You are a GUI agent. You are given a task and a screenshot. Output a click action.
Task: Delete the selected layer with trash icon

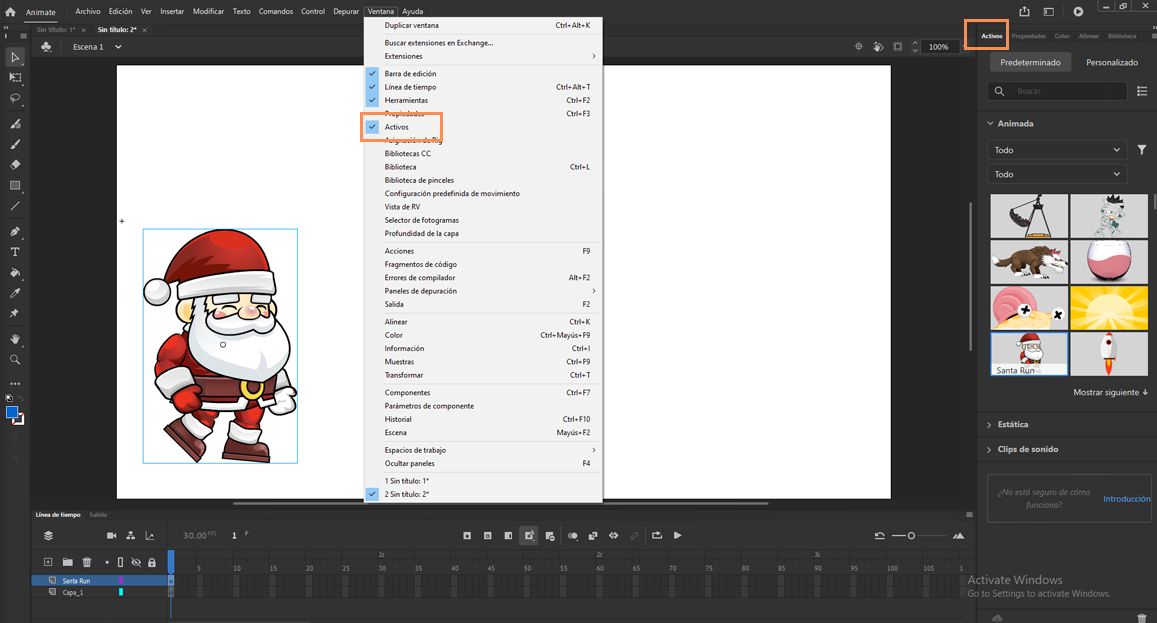click(86, 562)
